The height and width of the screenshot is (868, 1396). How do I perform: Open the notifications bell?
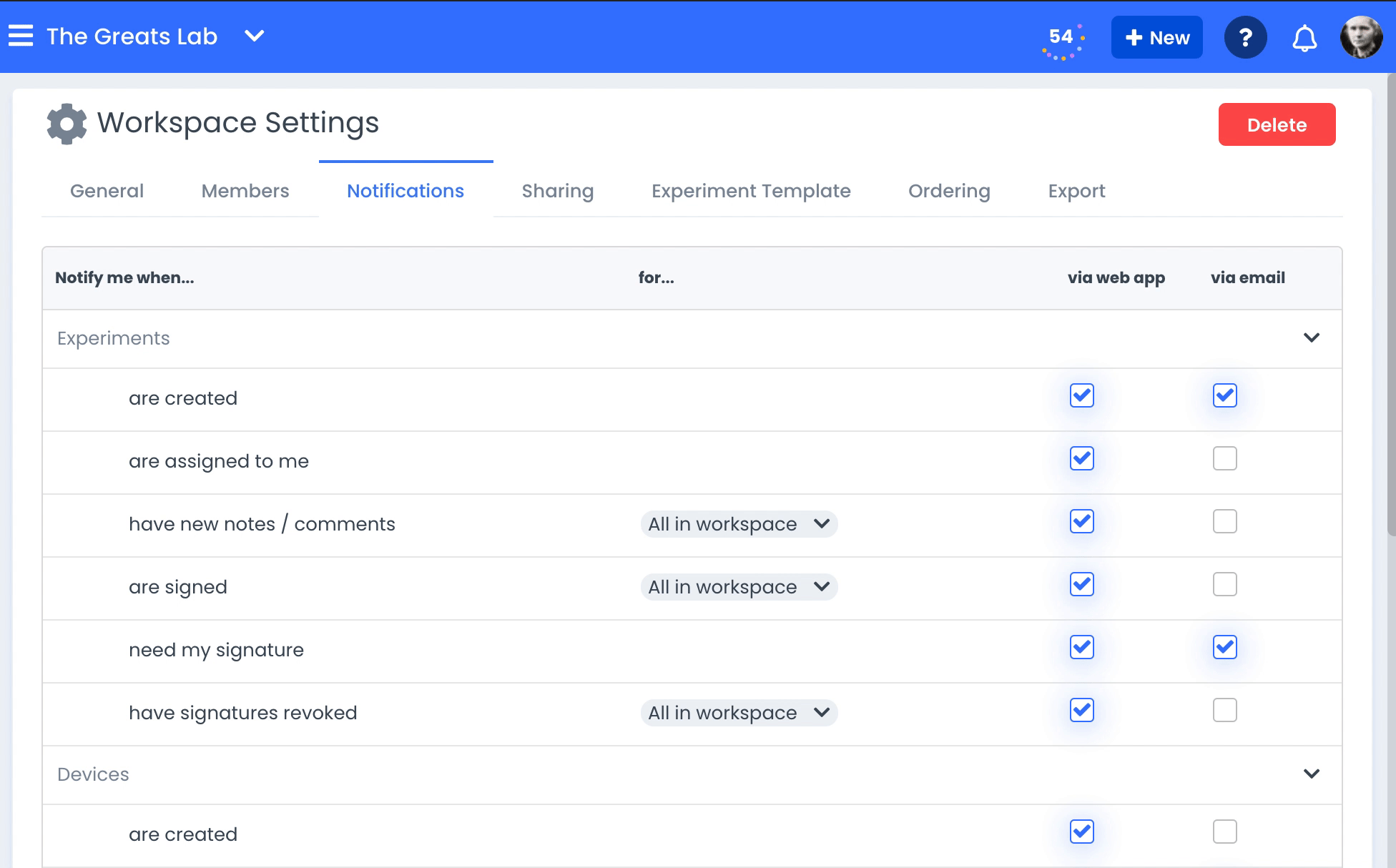tap(1304, 38)
